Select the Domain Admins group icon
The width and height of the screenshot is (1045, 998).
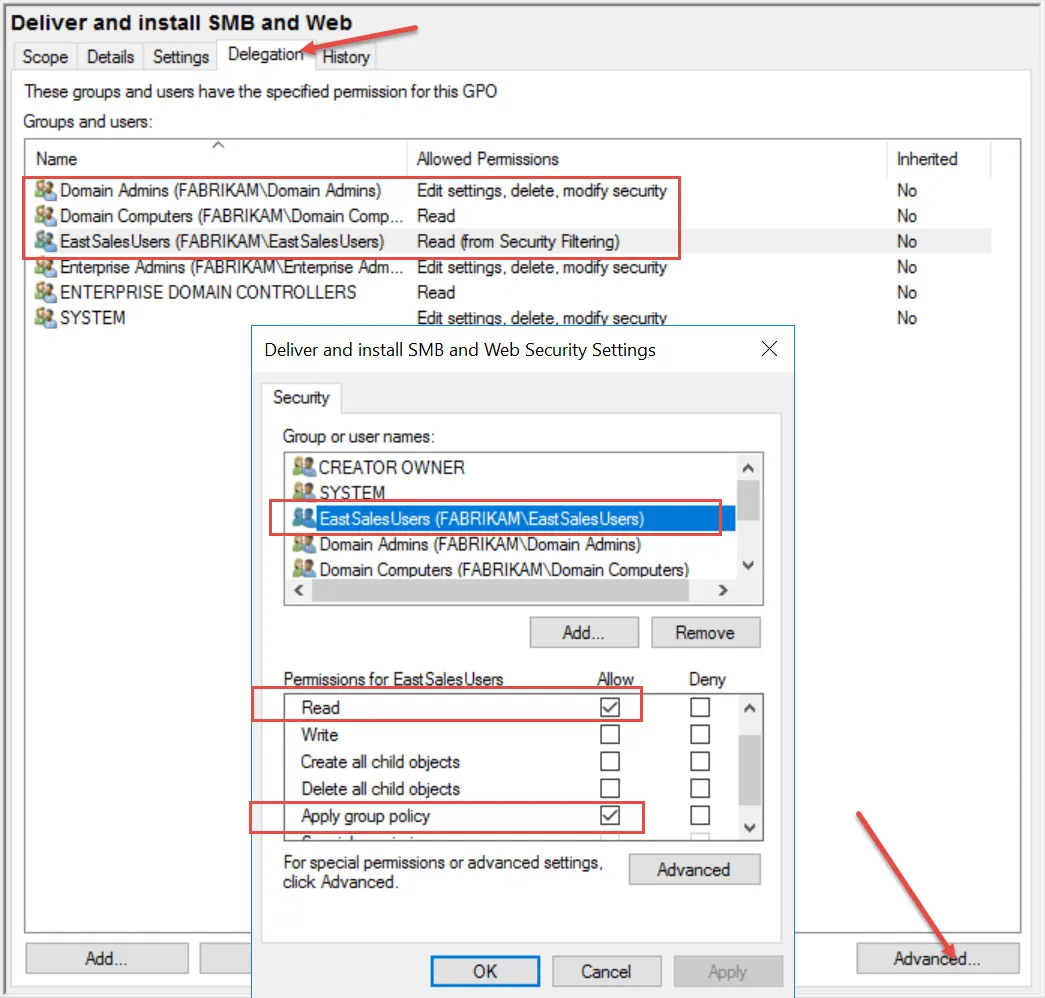[x=45, y=190]
